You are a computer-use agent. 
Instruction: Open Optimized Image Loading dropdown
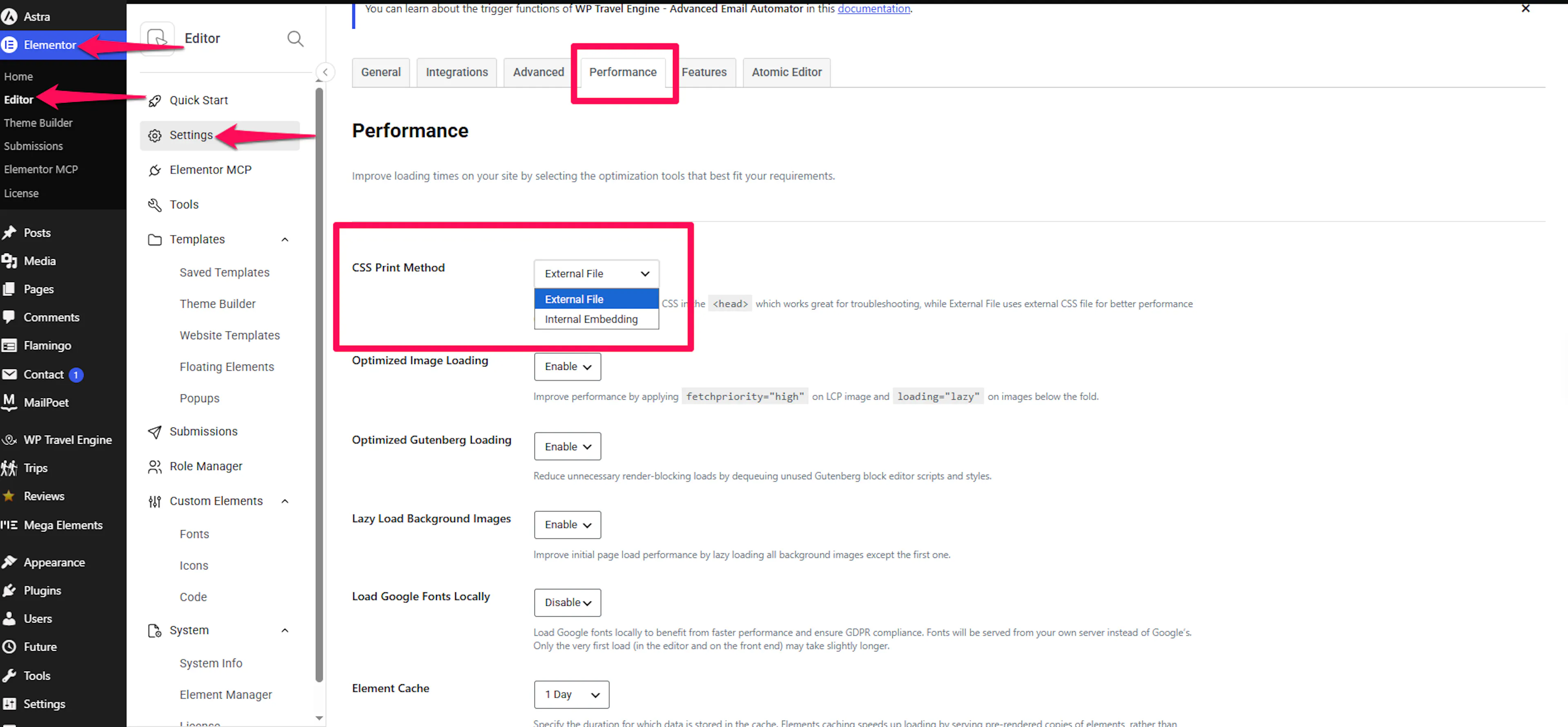pyautogui.click(x=567, y=367)
